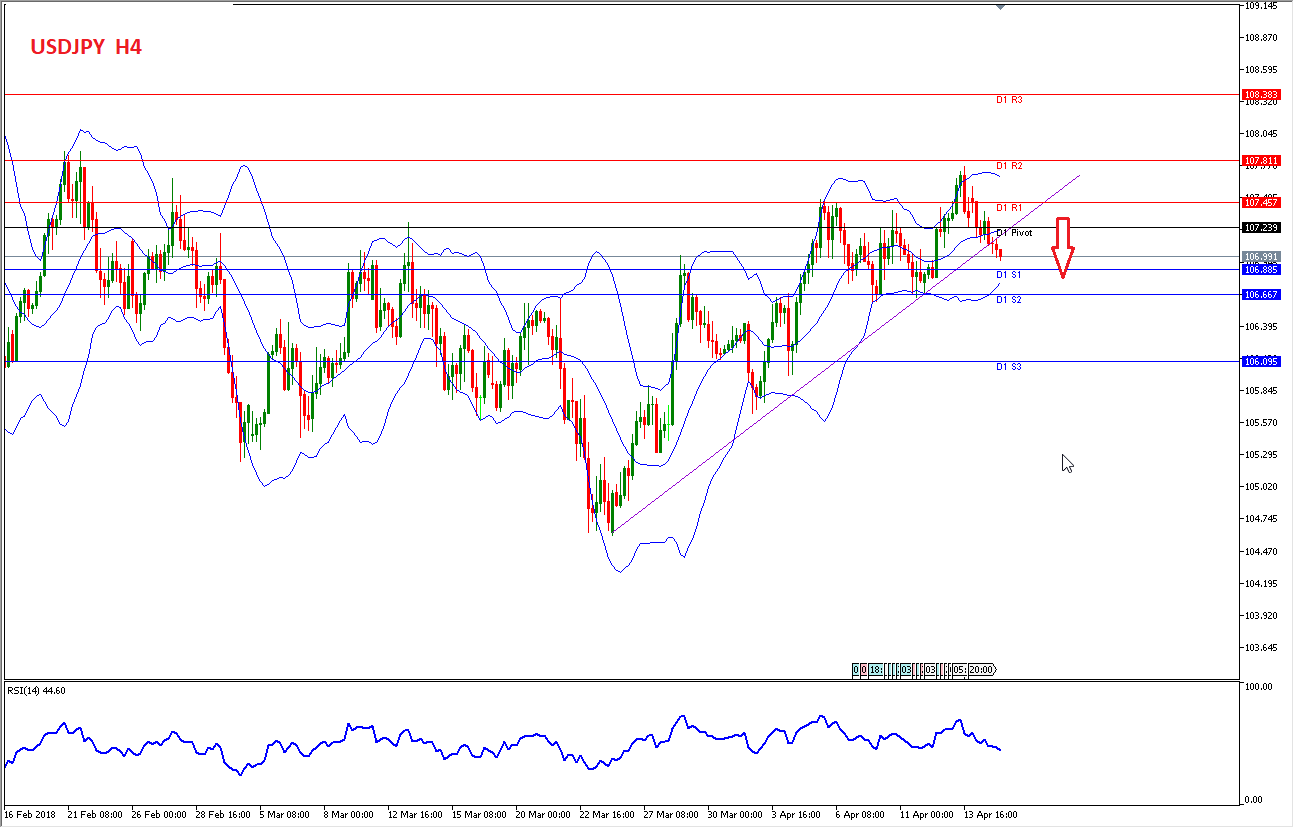The height and width of the screenshot is (828, 1294).
Task: Click the 104.195 price axis value
Action: coord(1261,583)
